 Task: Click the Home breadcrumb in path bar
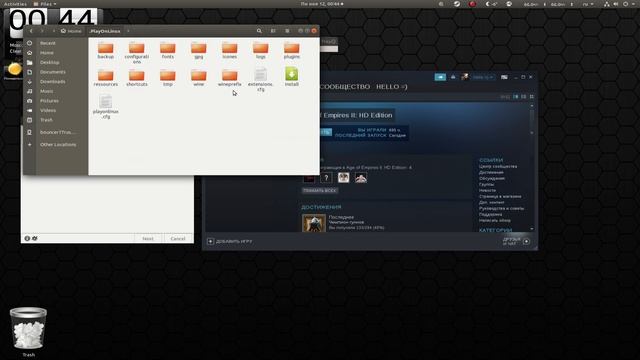click(x=71, y=31)
